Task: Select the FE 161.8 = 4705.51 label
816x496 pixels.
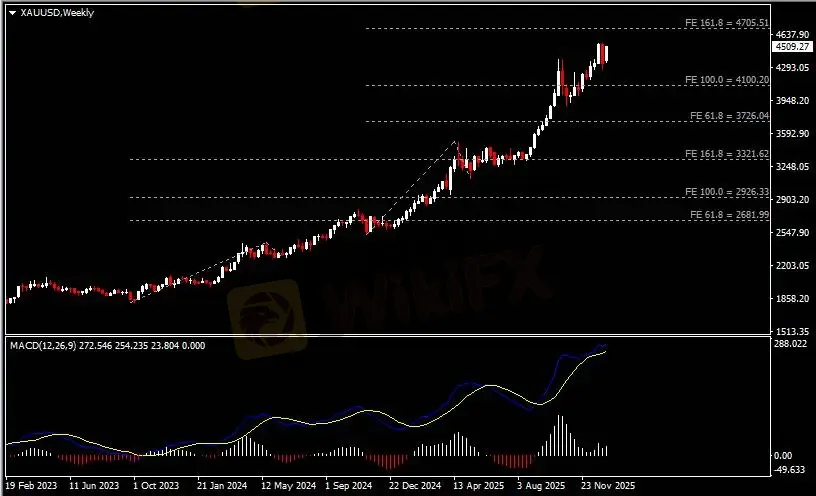Action: point(726,23)
